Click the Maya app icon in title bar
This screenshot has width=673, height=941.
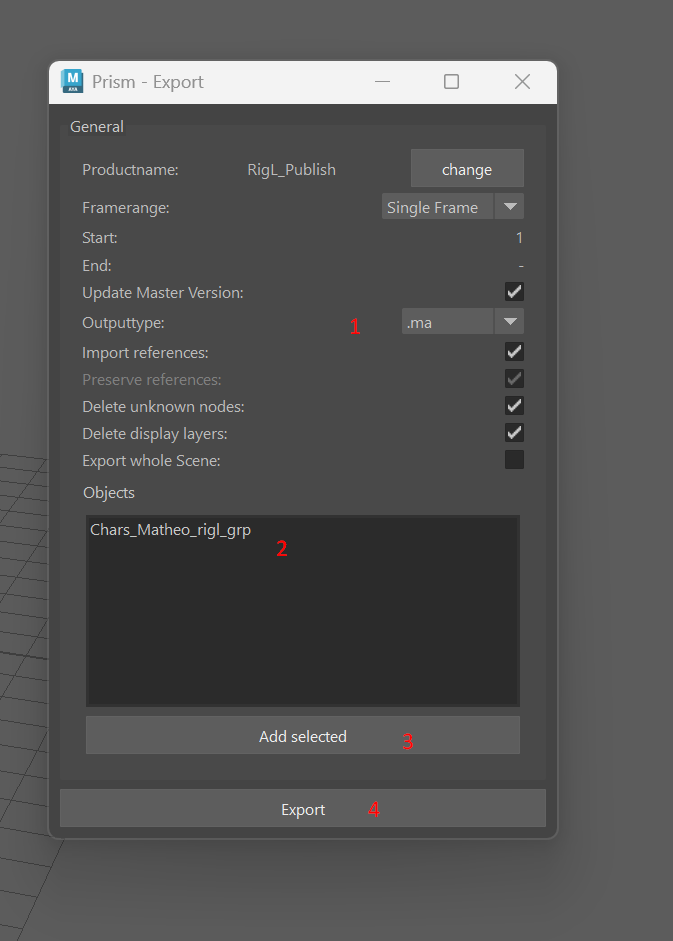point(73,81)
